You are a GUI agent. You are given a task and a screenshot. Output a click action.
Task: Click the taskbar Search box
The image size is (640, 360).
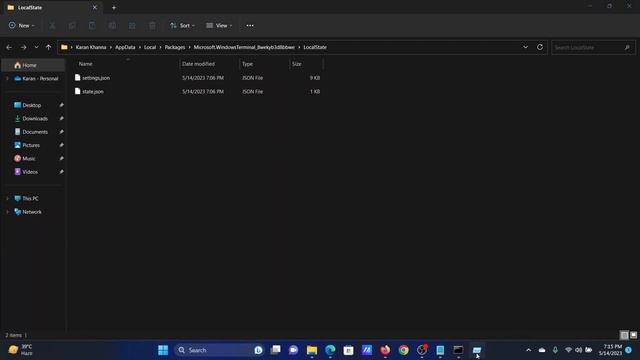(218, 350)
